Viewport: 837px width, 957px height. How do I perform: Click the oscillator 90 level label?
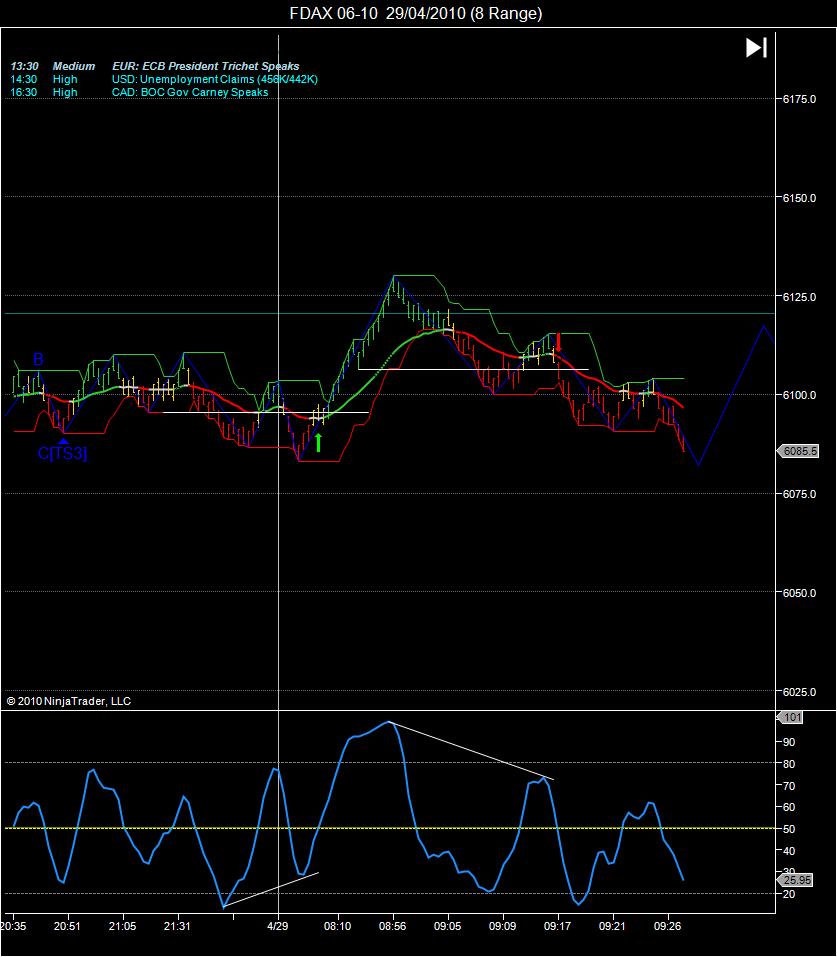pyautogui.click(x=789, y=742)
